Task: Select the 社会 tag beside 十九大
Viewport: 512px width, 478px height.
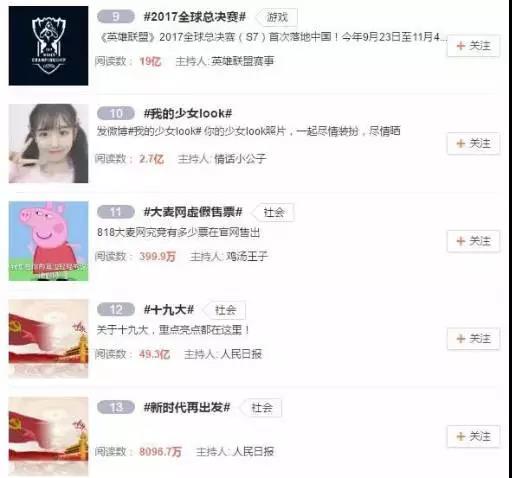Action: click(225, 310)
